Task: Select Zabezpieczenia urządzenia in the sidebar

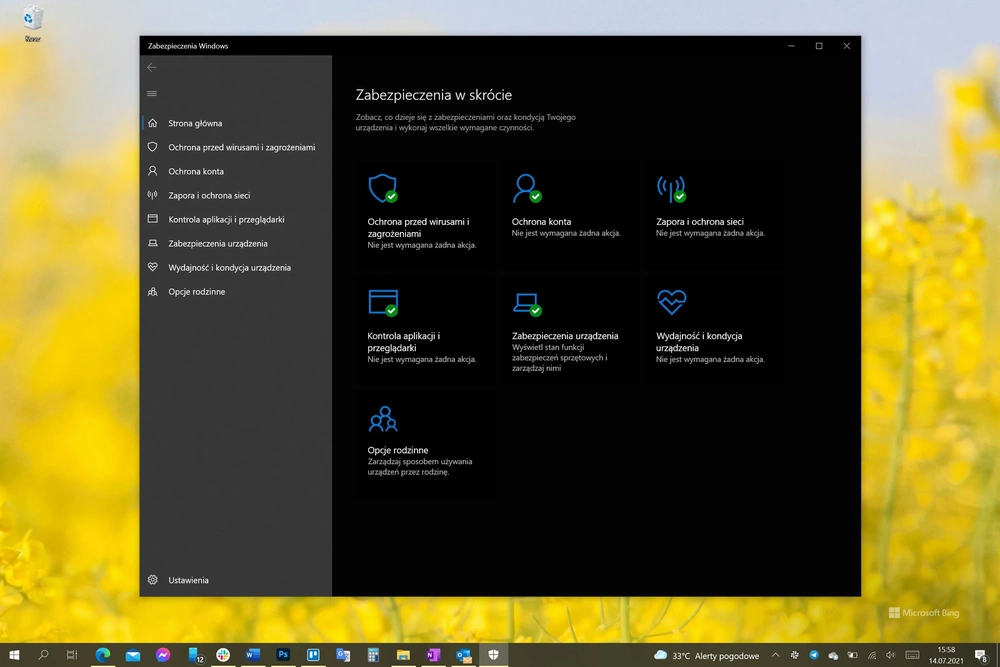Action: pos(237,244)
